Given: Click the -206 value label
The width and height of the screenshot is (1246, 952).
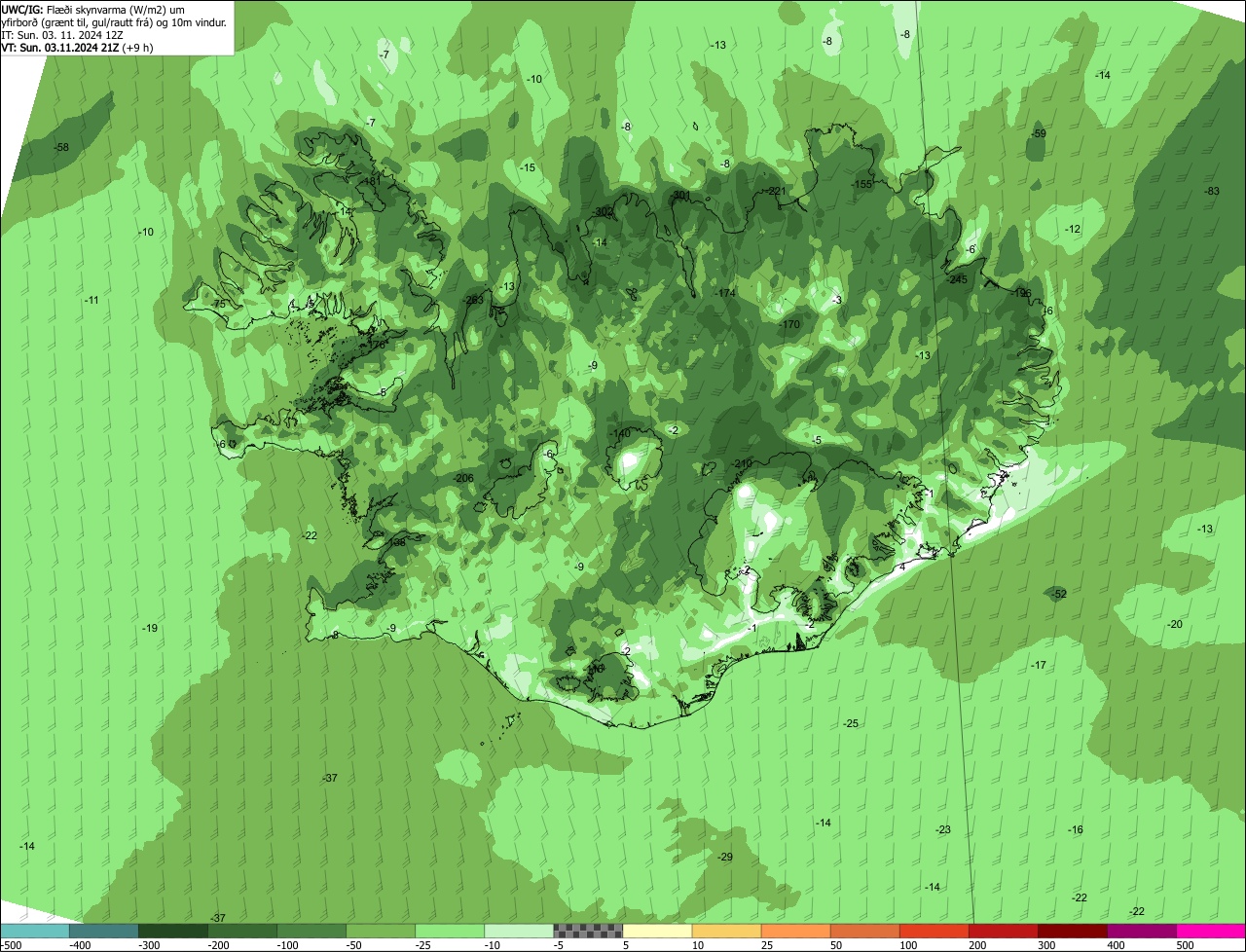Looking at the screenshot, I should [463, 478].
